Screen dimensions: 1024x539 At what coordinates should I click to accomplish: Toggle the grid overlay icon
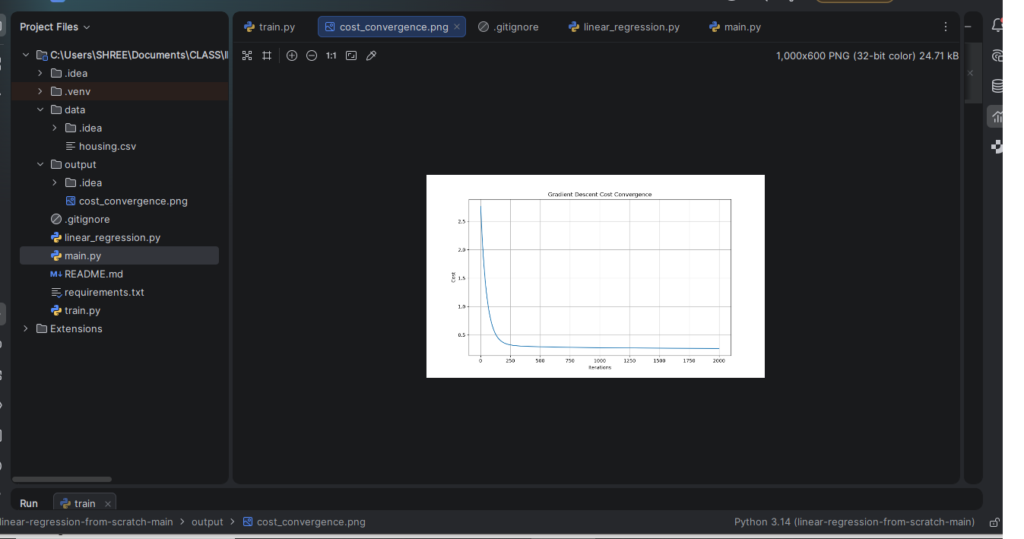tap(266, 56)
